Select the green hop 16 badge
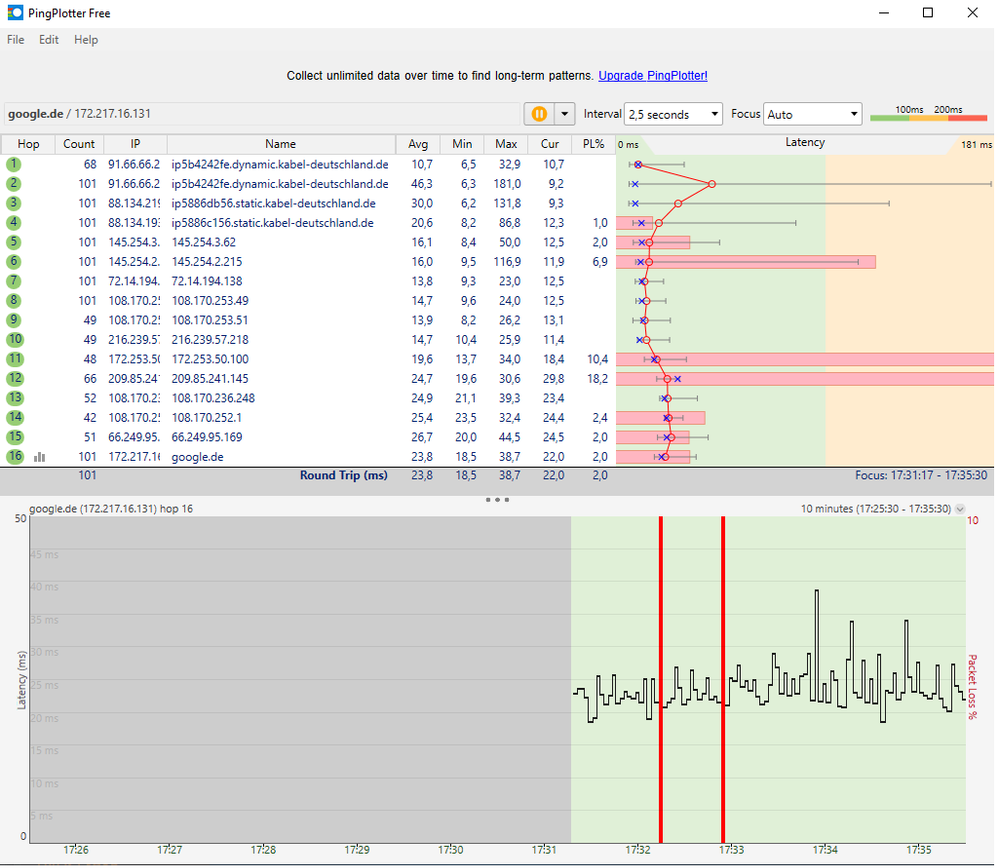 (x=14, y=456)
